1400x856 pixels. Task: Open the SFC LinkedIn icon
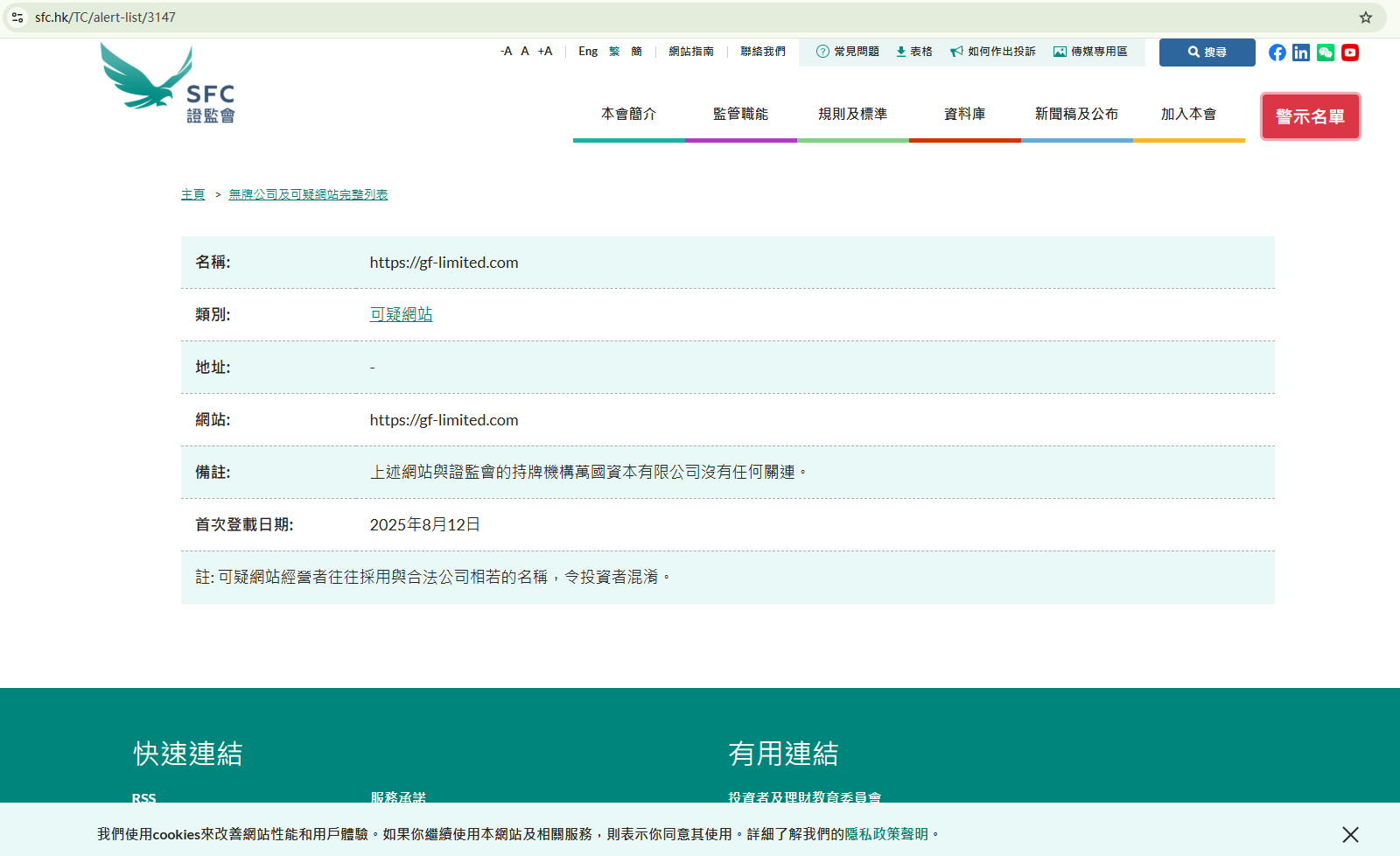(1301, 53)
